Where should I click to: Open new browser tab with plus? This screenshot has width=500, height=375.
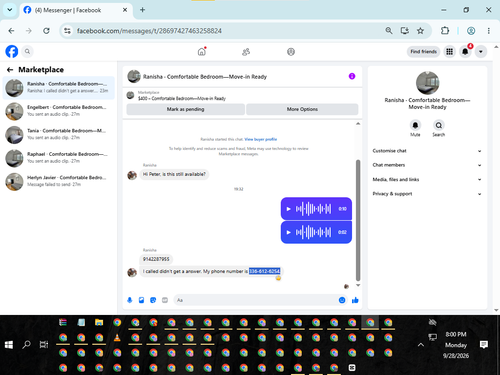click(142, 10)
